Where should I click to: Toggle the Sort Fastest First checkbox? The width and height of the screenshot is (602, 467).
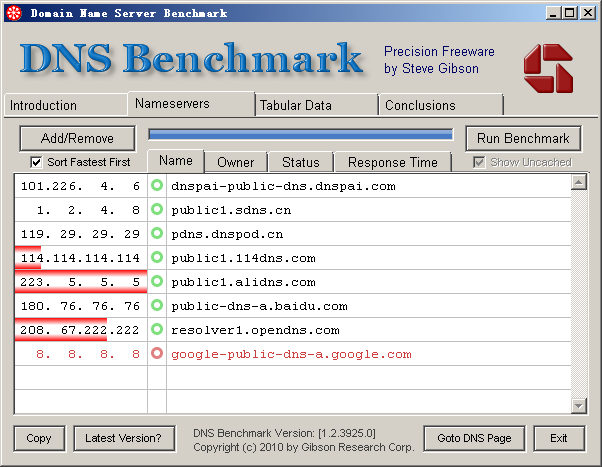coord(36,162)
